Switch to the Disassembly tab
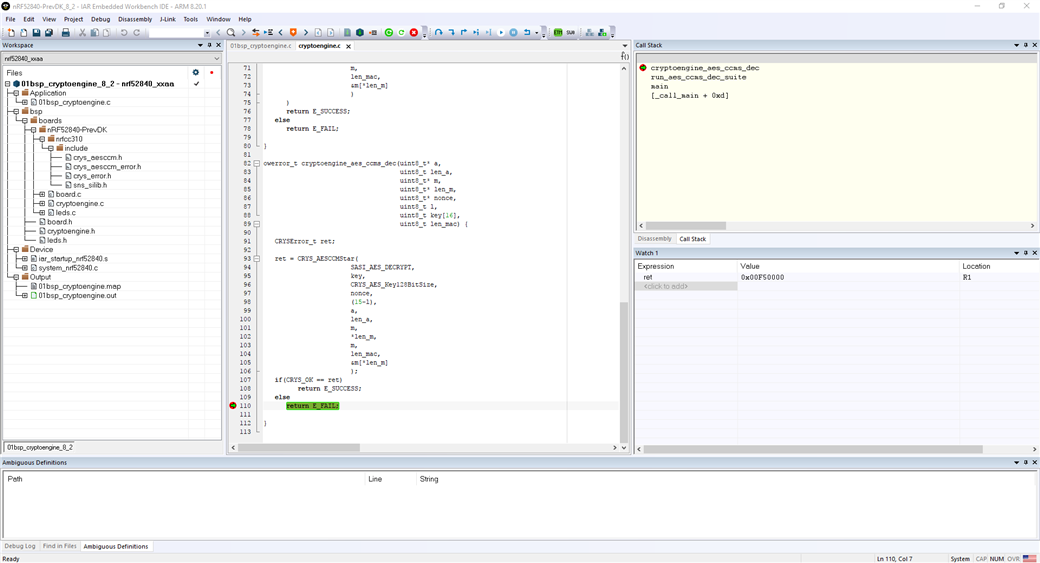The height and width of the screenshot is (563, 1040). [655, 239]
